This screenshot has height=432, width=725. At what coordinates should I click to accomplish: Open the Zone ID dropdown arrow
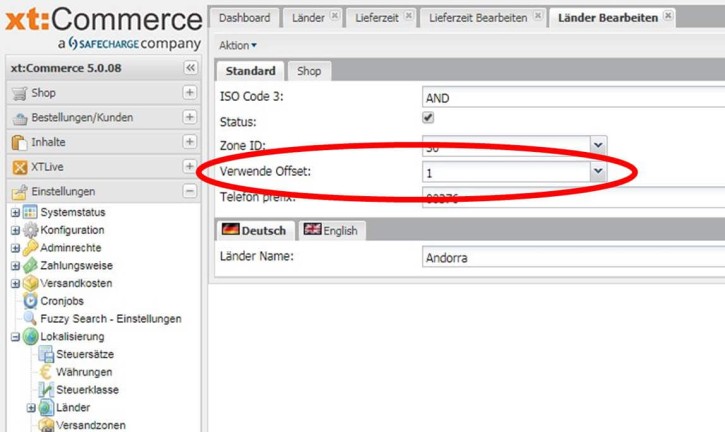(598, 145)
